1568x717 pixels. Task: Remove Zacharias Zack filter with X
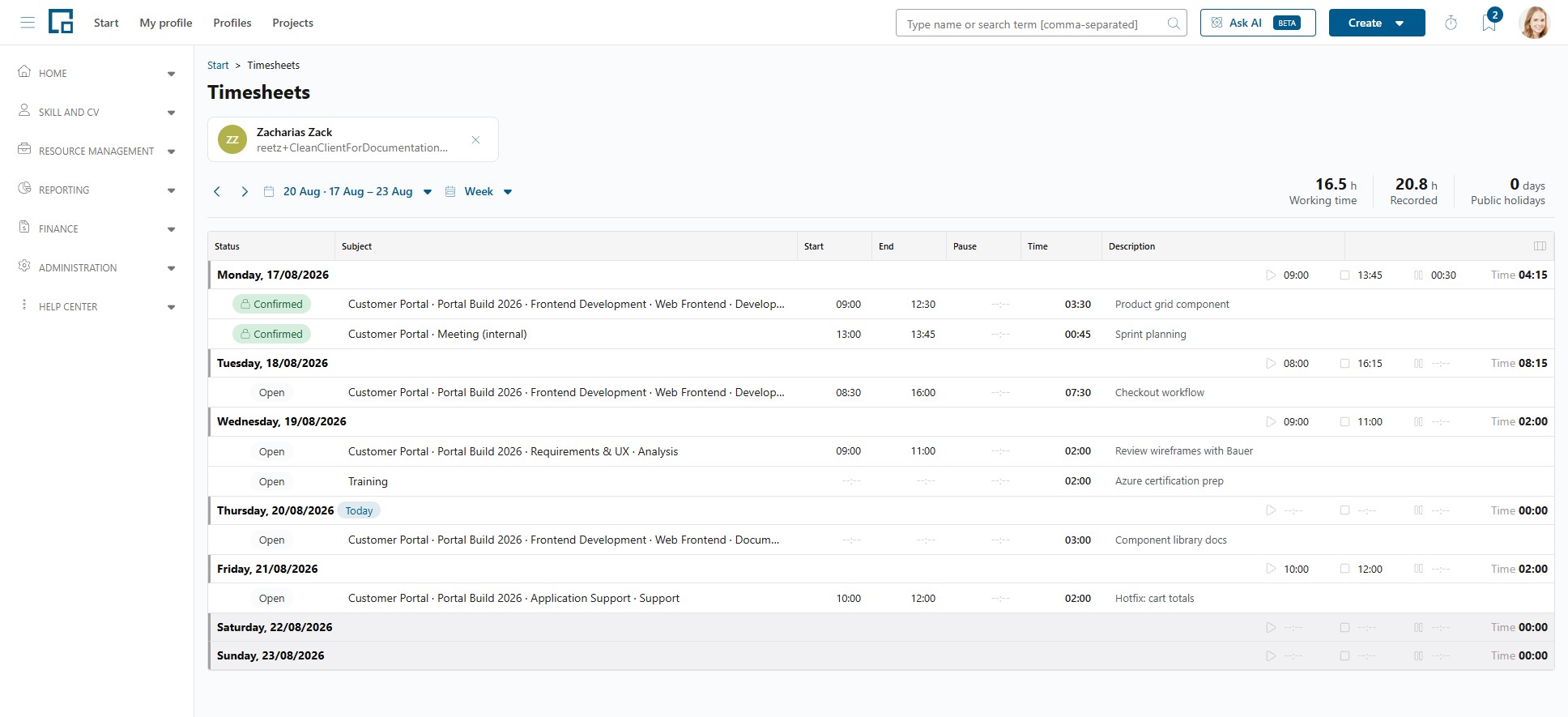(475, 140)
